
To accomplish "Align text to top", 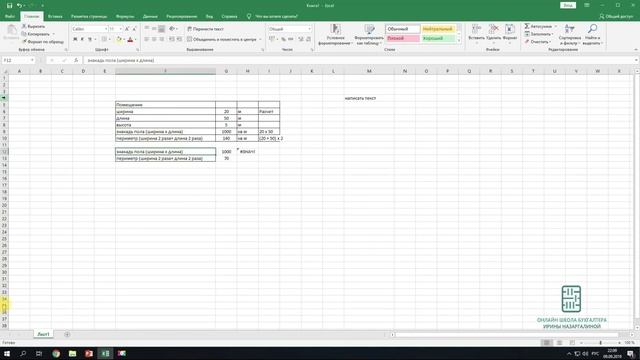I will click(x=147, y=29).
